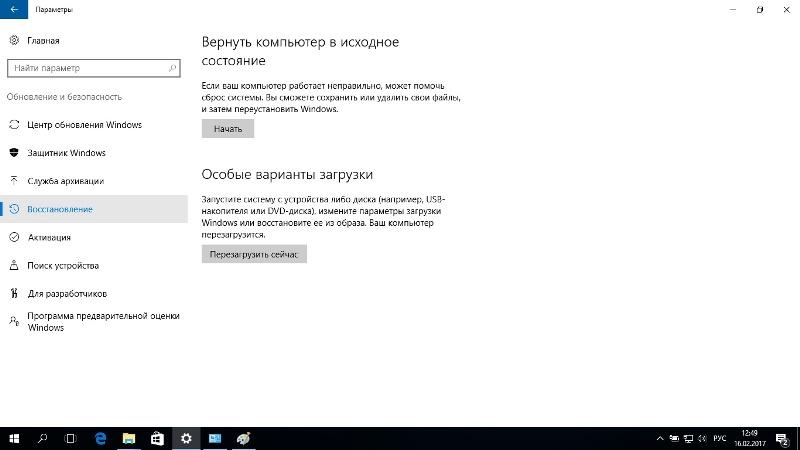Click the Особые варианты загрузки heading
Screen dimensions: 800x450
[x=287, y=174]
